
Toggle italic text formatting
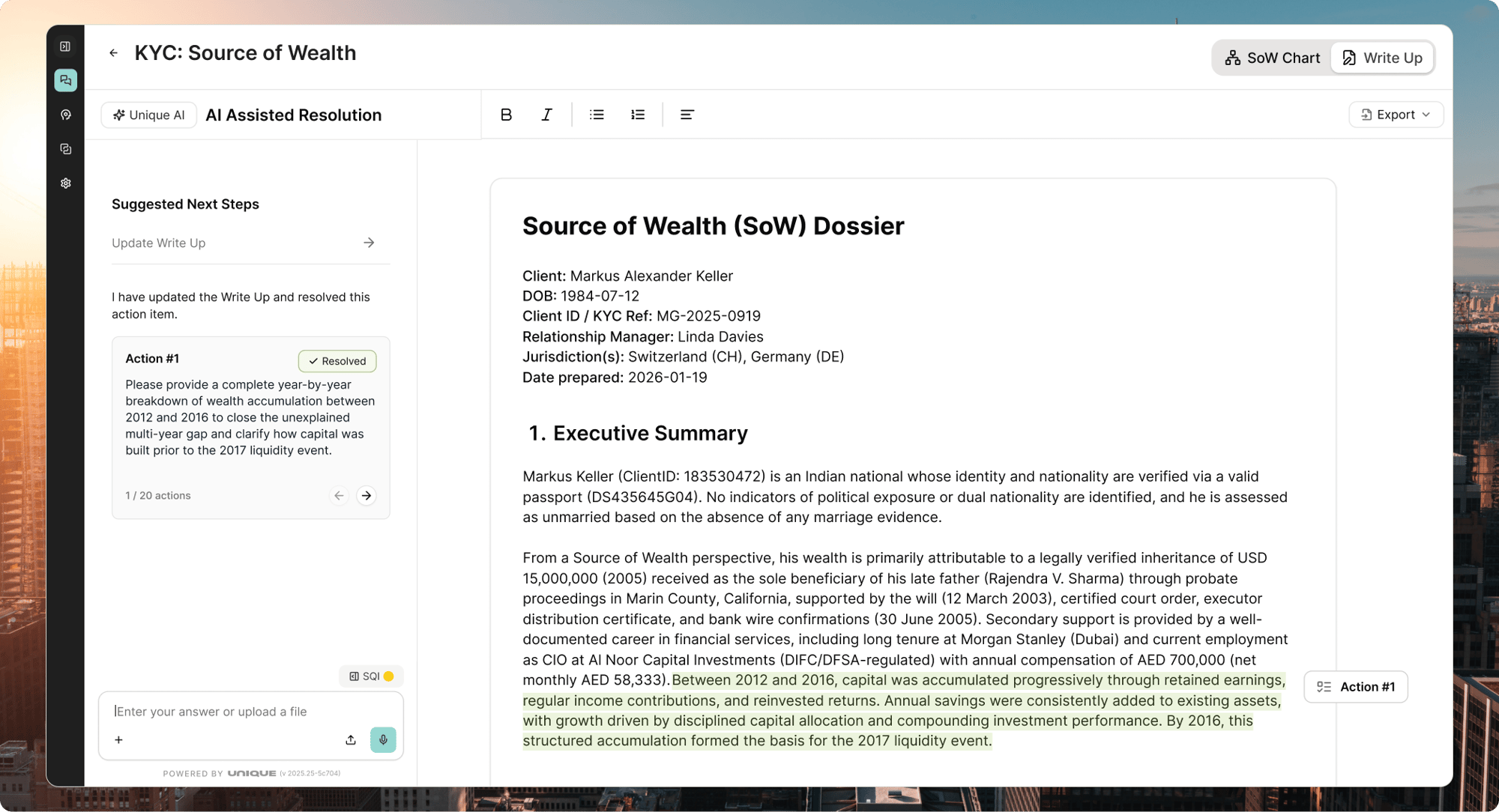tap(546, 114)
